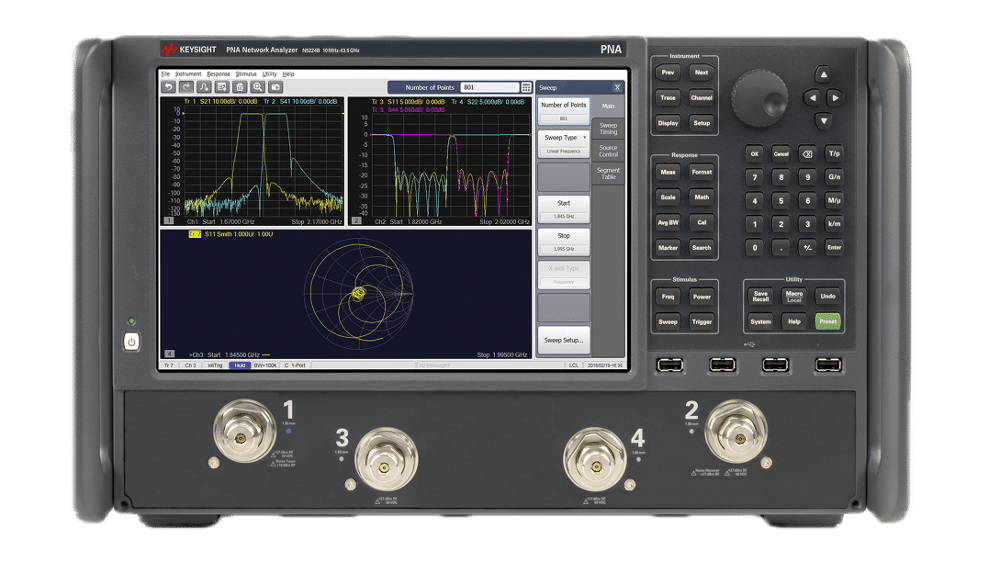Switch to the Source Control tab
The height and width of the screenshot is (563, 1000).
tap(608, 151)
